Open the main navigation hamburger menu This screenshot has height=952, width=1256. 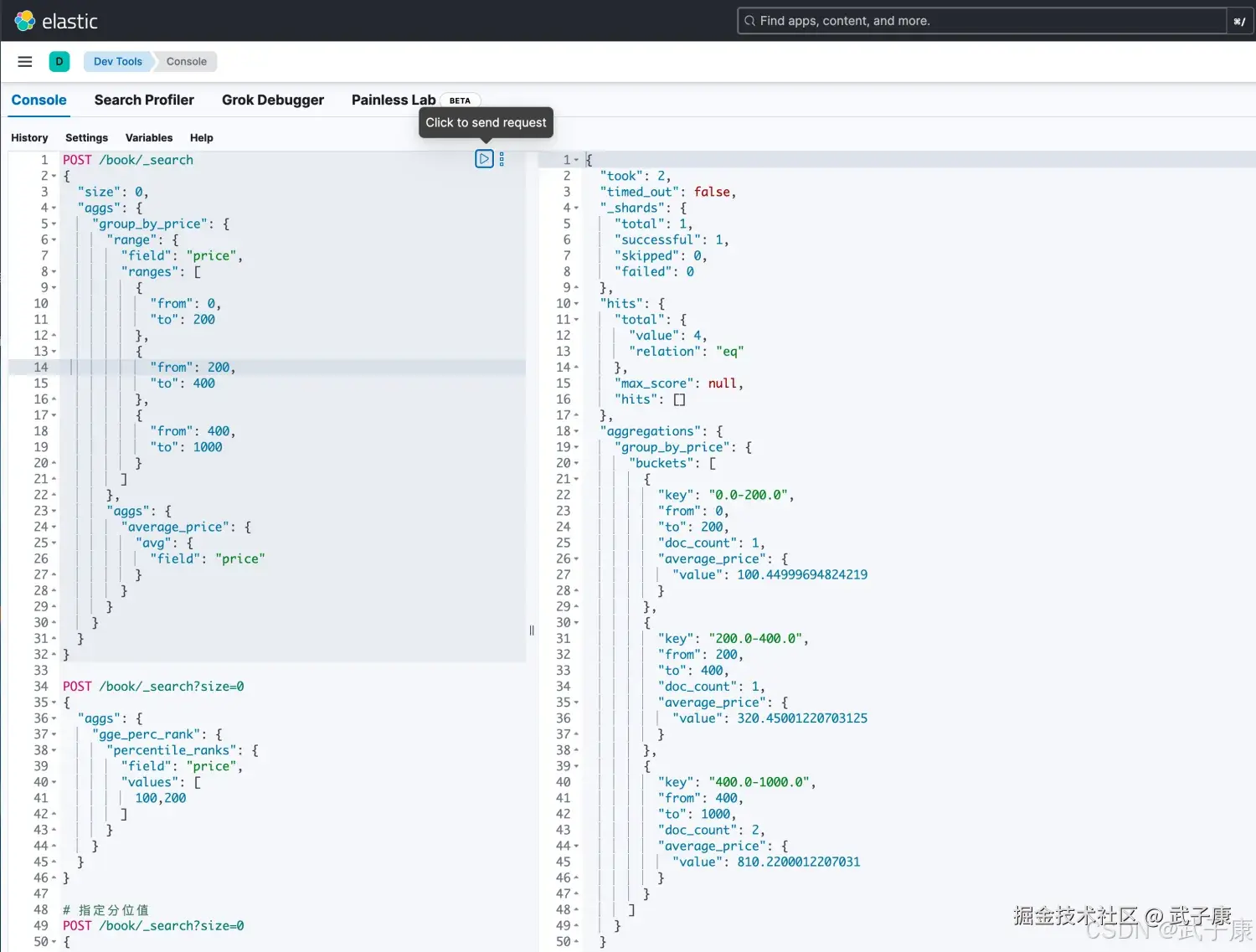pyautogui.click(x=24, y=61)
